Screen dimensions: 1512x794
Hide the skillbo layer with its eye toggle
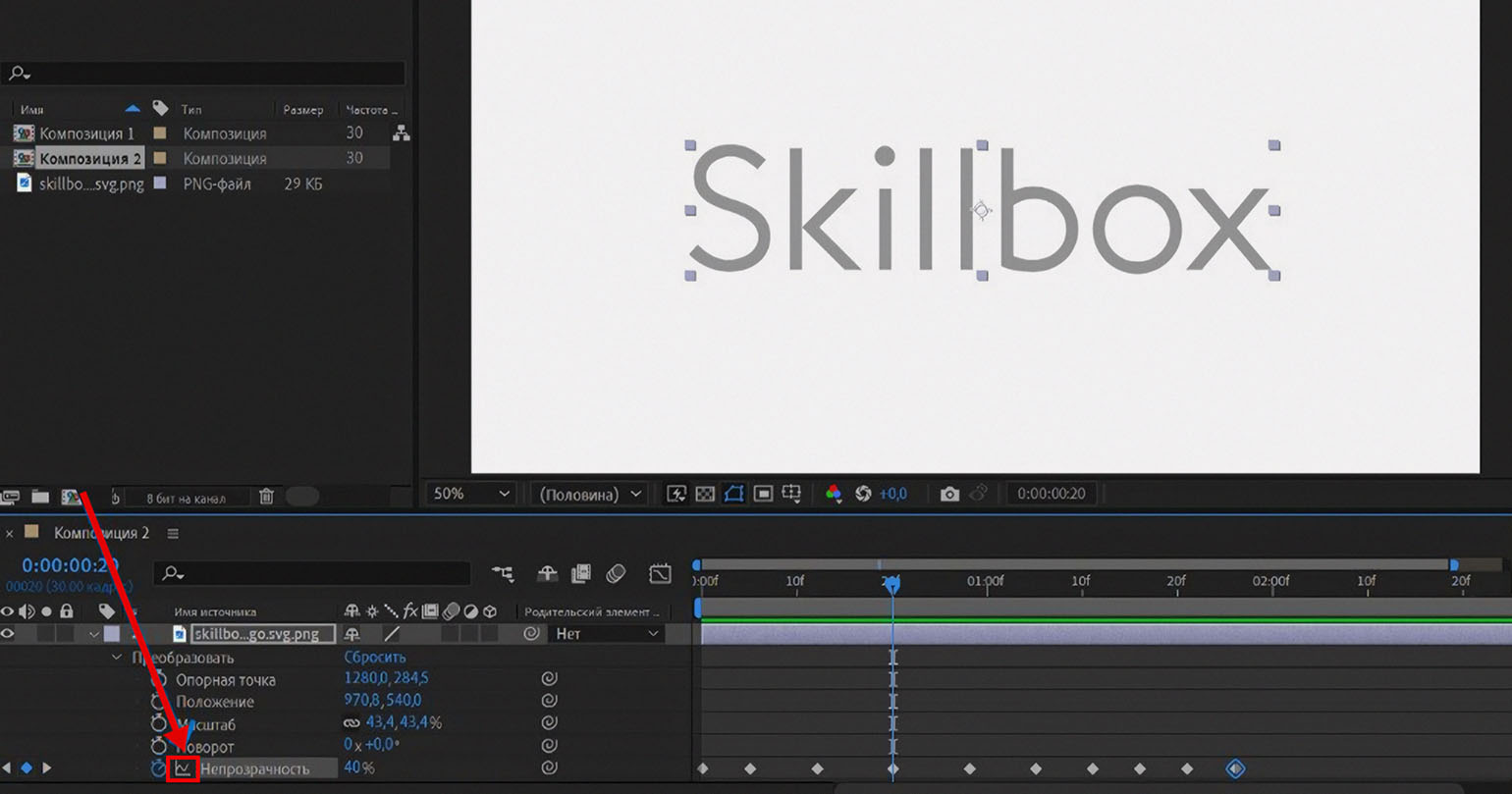[x=8, y=634]
